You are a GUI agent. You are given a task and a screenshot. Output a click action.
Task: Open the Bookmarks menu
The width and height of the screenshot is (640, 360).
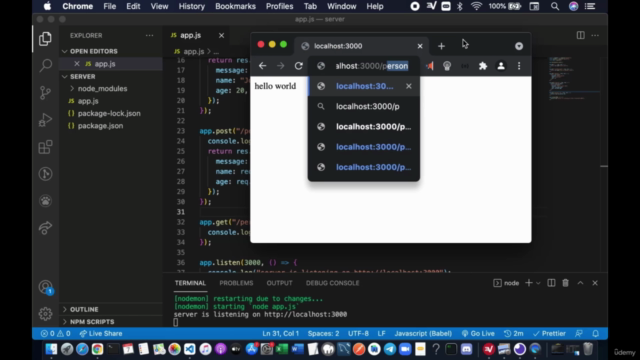[235, 6]
